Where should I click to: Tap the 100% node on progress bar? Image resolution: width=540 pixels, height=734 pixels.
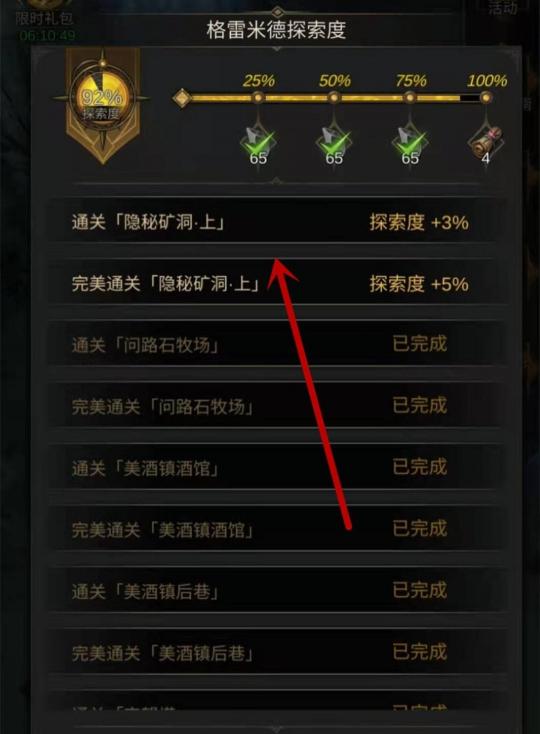pos(486,98)
